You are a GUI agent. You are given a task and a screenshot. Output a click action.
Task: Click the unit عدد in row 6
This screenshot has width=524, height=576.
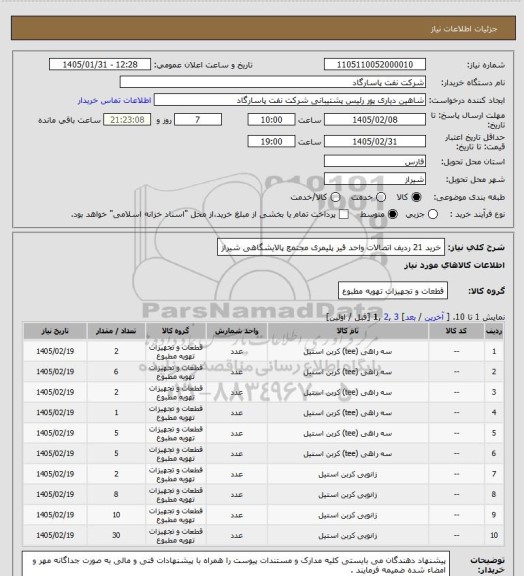point(237,454)
